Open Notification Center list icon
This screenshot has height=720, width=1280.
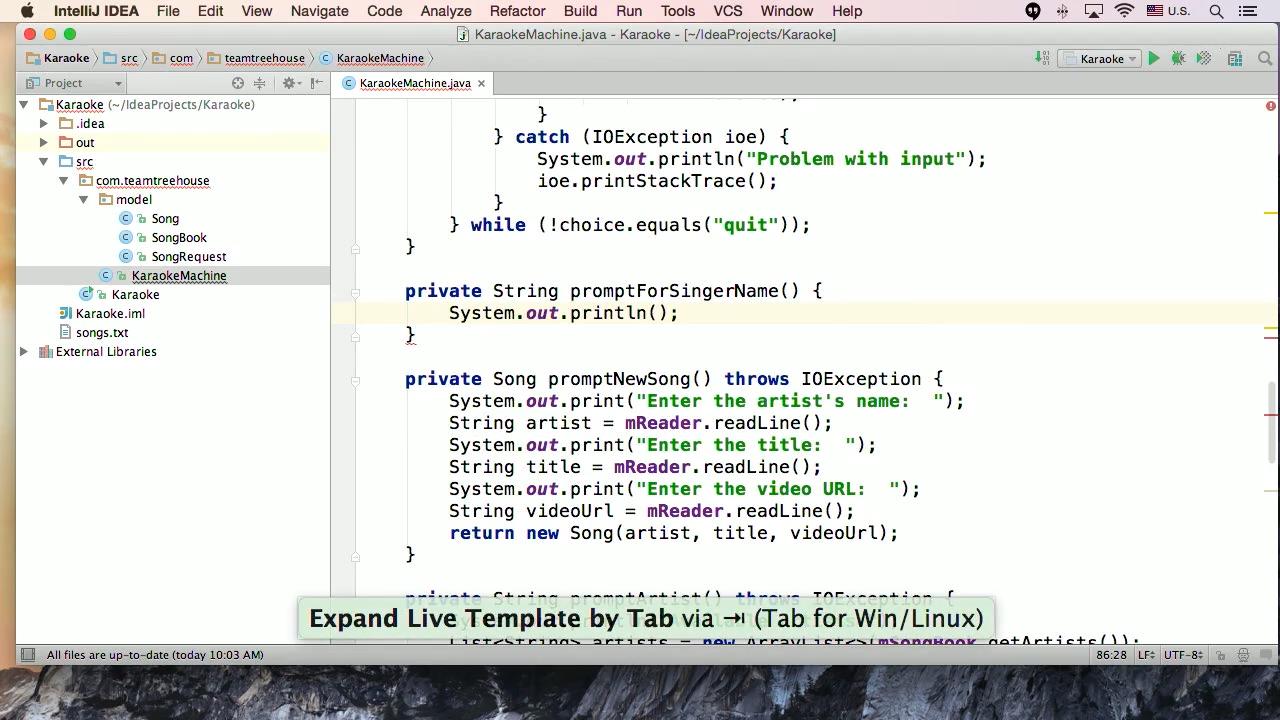coord(1247,11)
